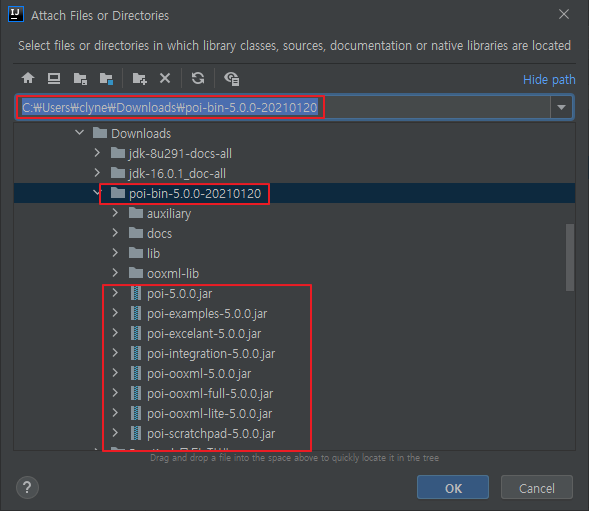Select the jdk-8u291-docs-all folder icon

118,153
